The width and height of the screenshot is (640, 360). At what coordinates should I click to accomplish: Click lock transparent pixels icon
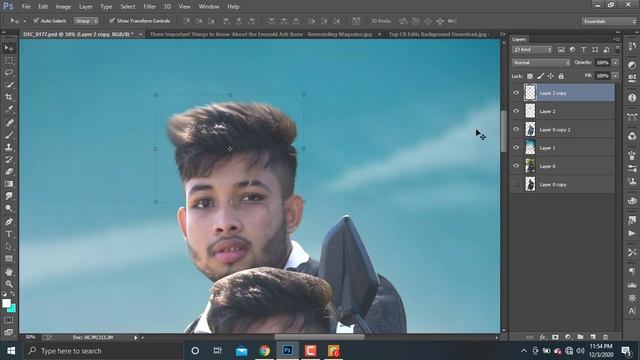[530, 76]
